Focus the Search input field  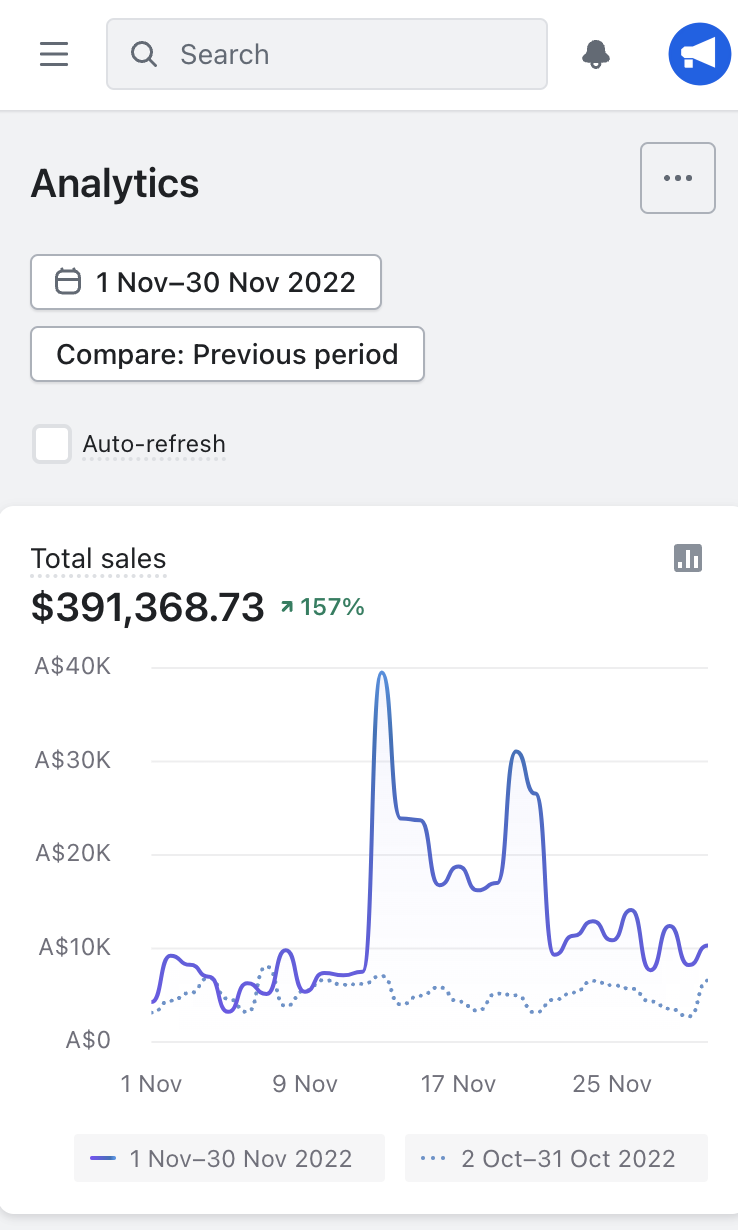(x=350, y=54)
